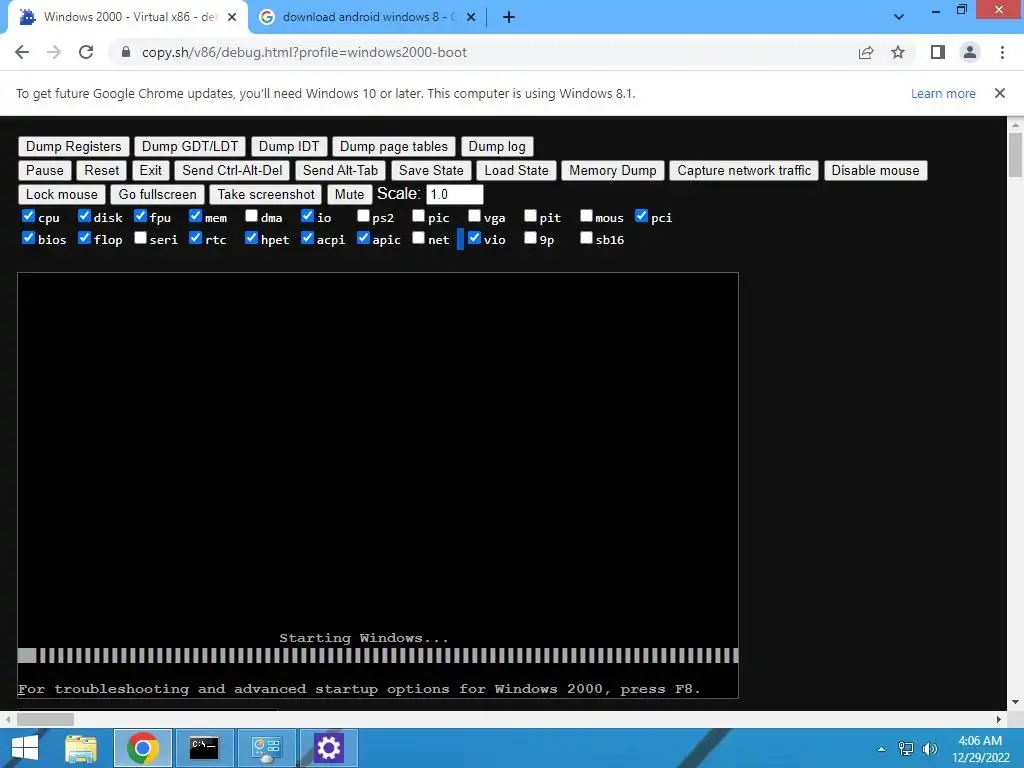Enable the vga log checkbox
The width and height of the screenshot is (1024, 768).
tap(475, 216)
